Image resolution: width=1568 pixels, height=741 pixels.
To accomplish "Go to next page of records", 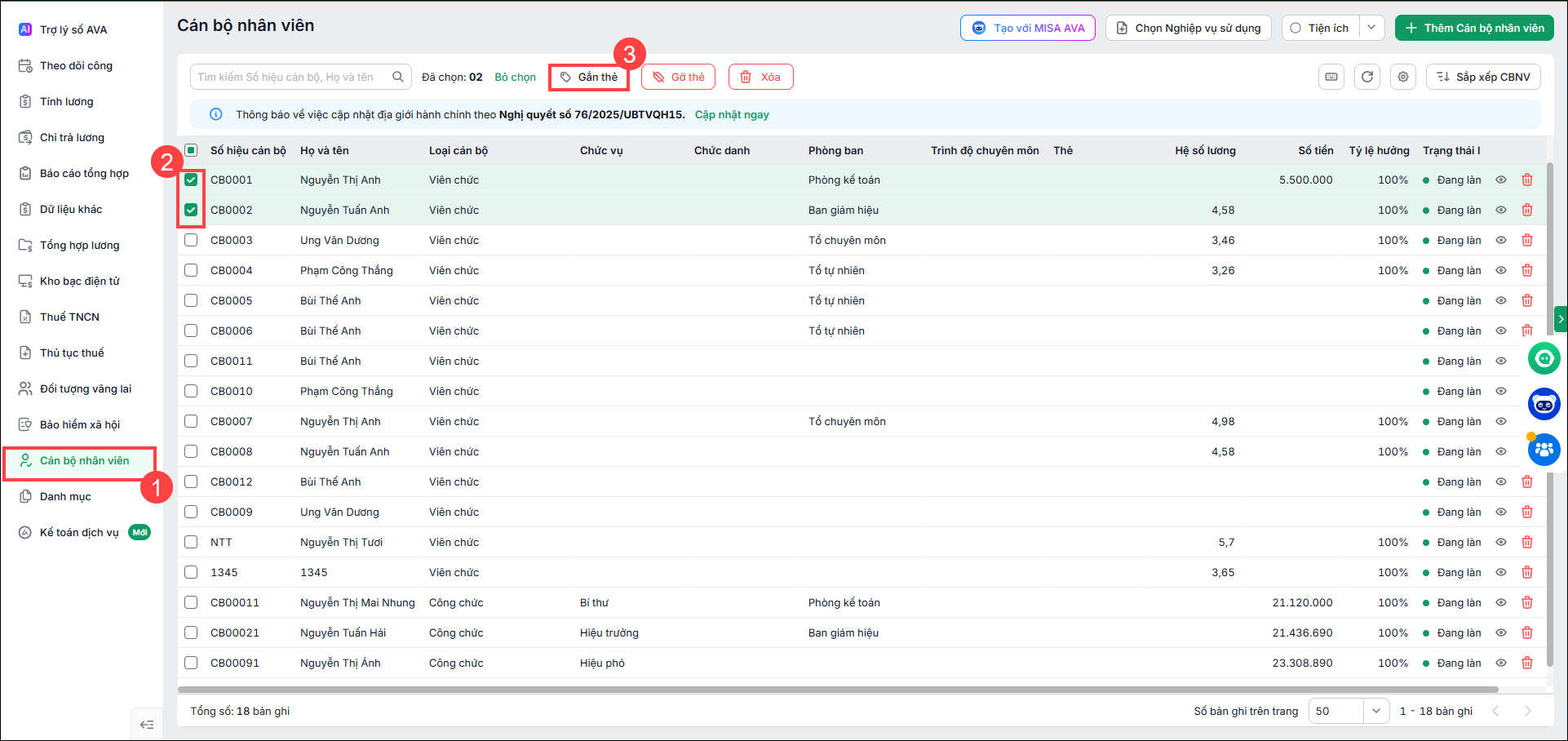I will coord(1527,711).
